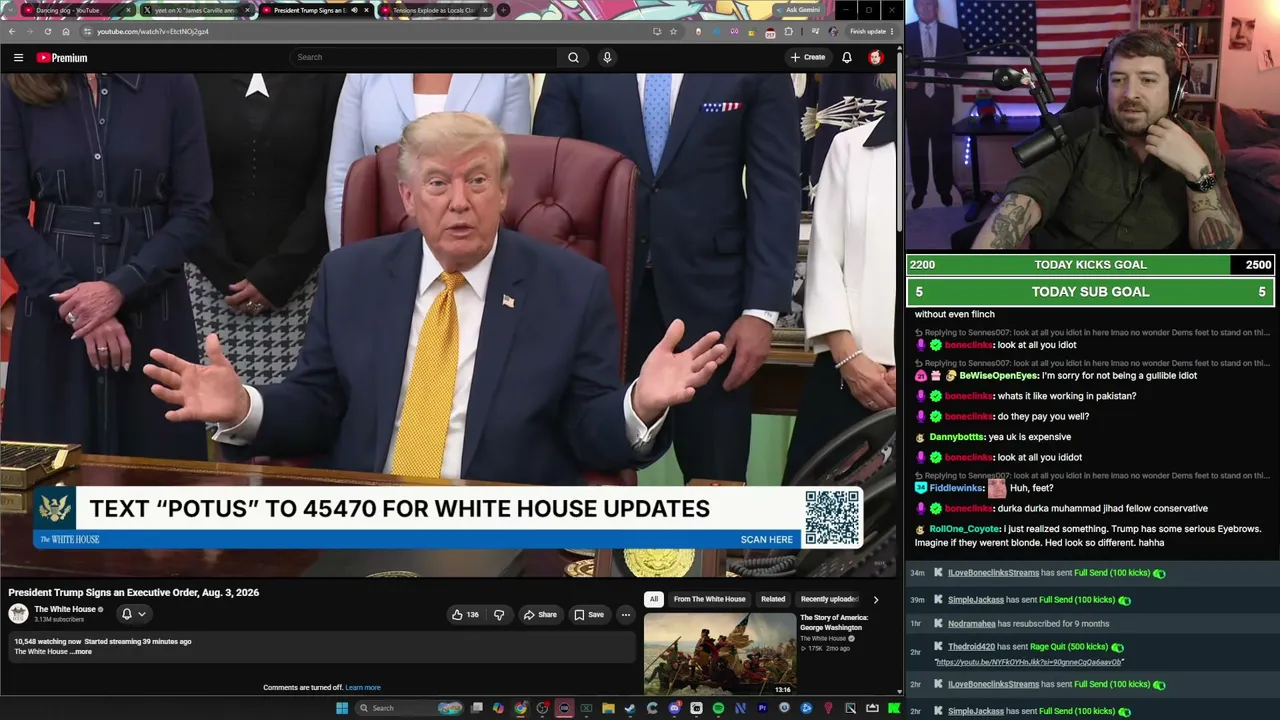Screen dimensions: 1280x720
Task: Open File Explorer from the taskbar
Action: (608, 708)
